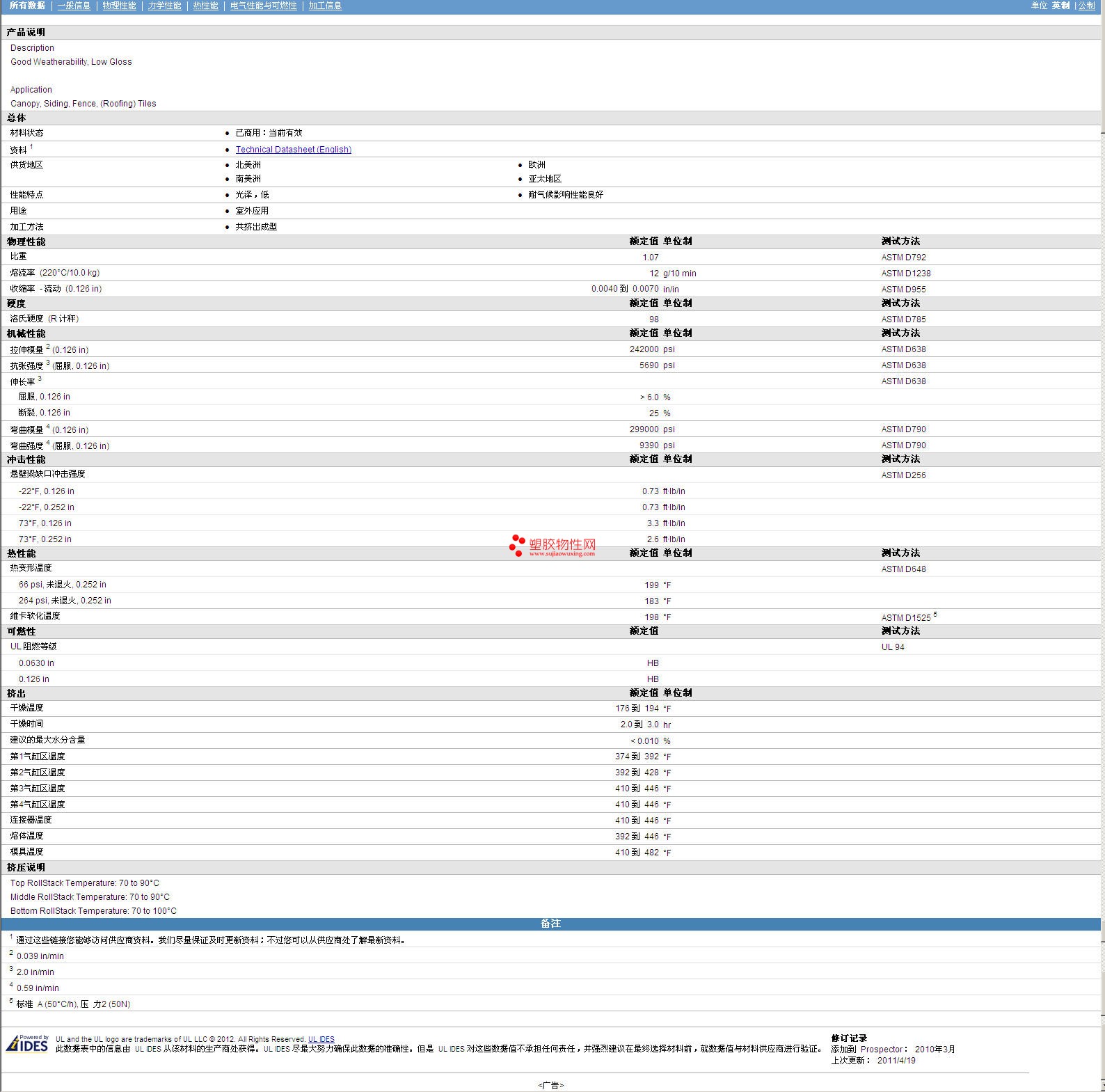Click Good Weatherability, Low Gloss text

pyautogui.click(x=71, y=62)
